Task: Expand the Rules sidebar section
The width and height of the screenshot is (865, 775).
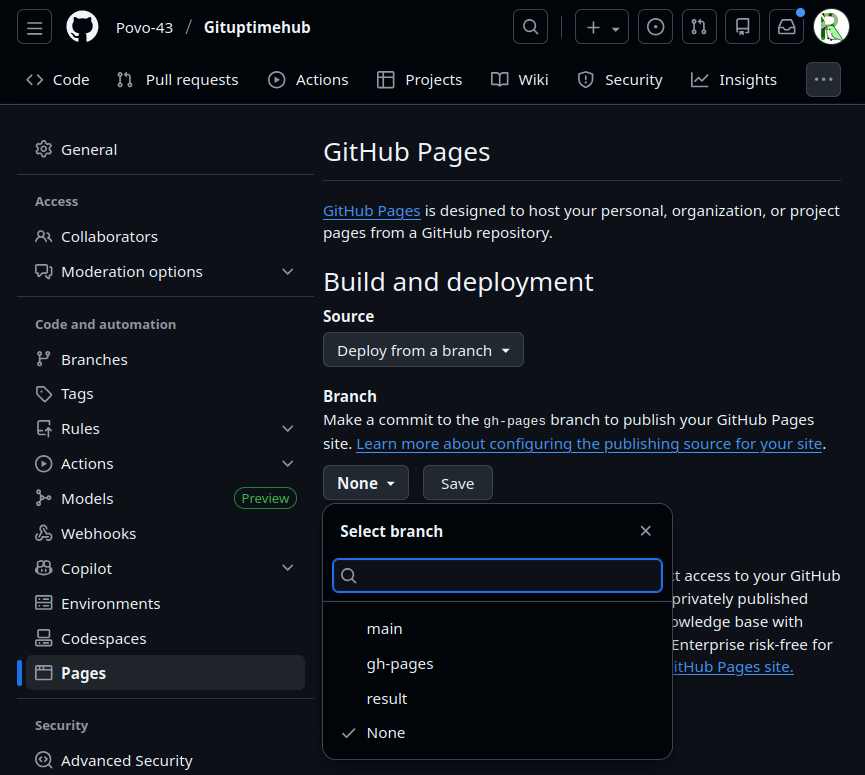Action: click(x=165, y=429)
